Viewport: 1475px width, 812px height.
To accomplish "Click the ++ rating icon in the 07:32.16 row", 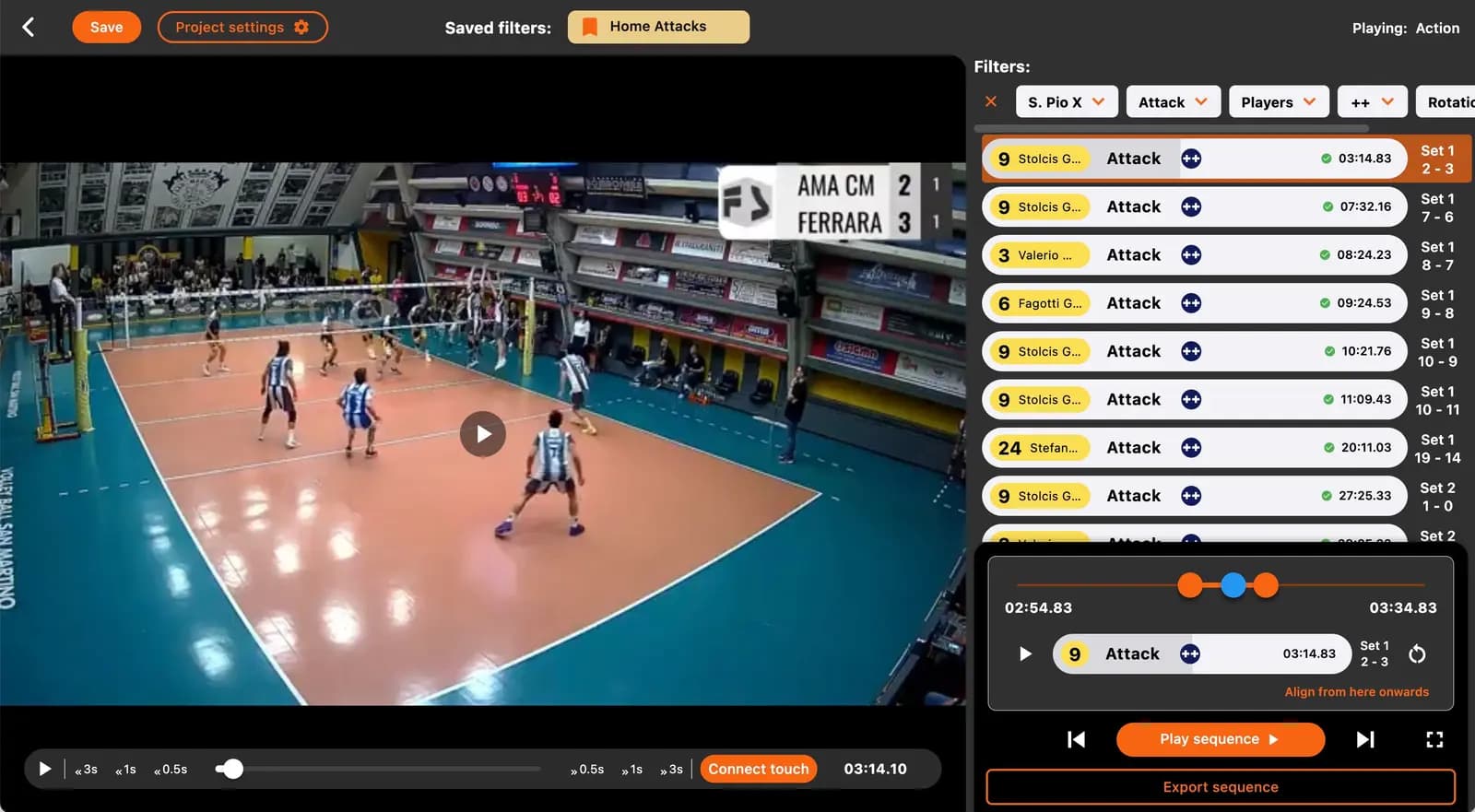I will pyautogui.click(x=1191, y=206).
